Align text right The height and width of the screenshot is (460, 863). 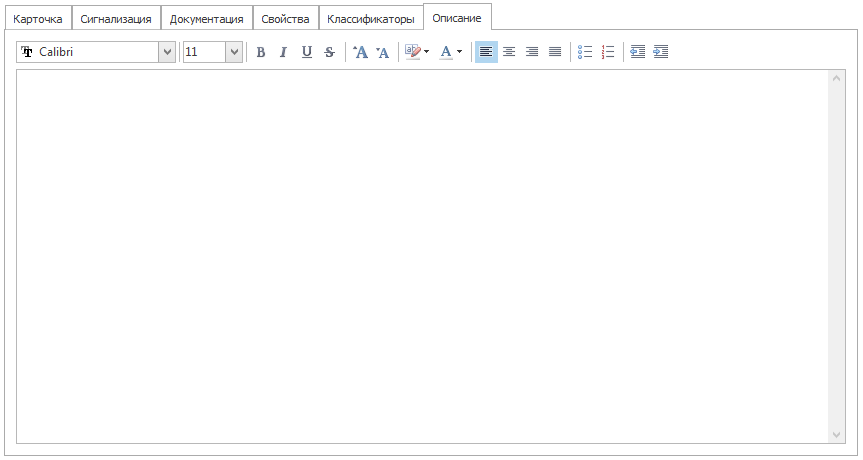(x=532, y=52)
